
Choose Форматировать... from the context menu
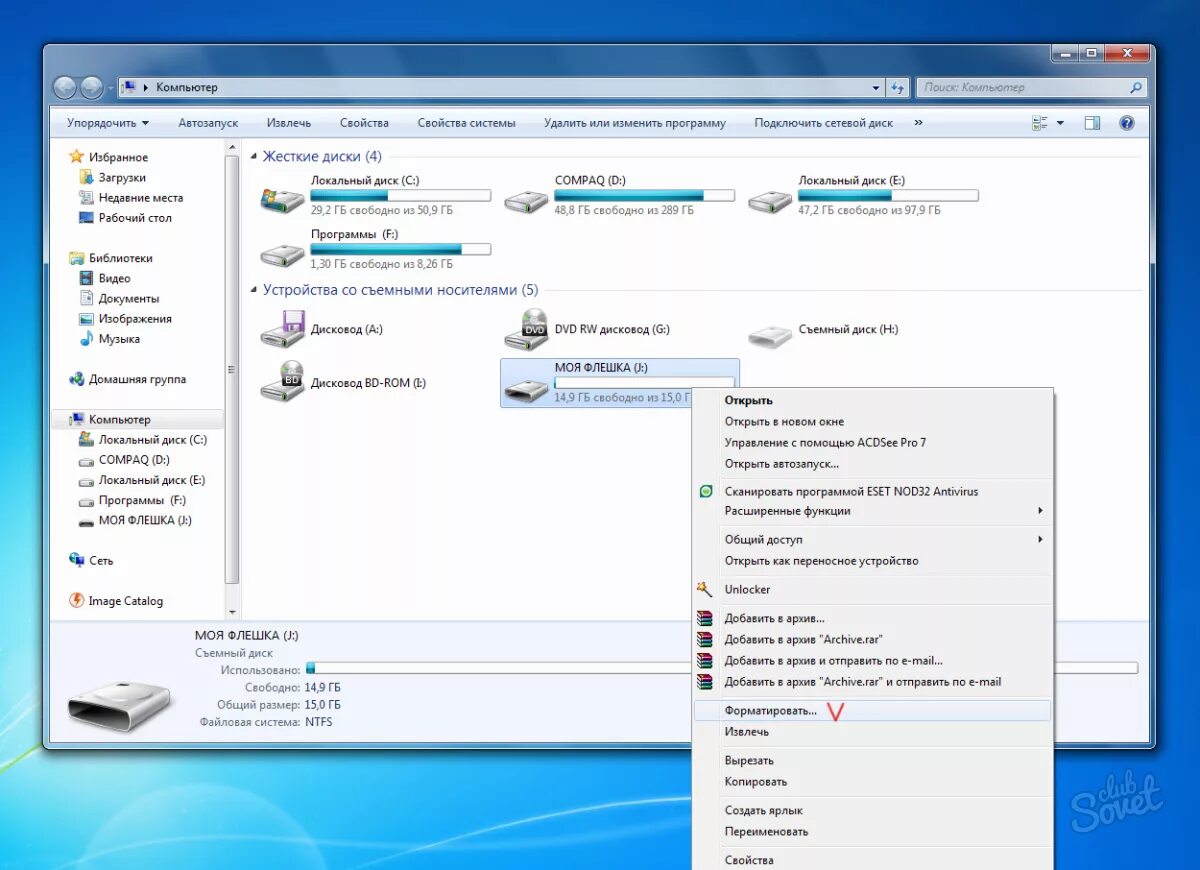(x=873, y=711)
